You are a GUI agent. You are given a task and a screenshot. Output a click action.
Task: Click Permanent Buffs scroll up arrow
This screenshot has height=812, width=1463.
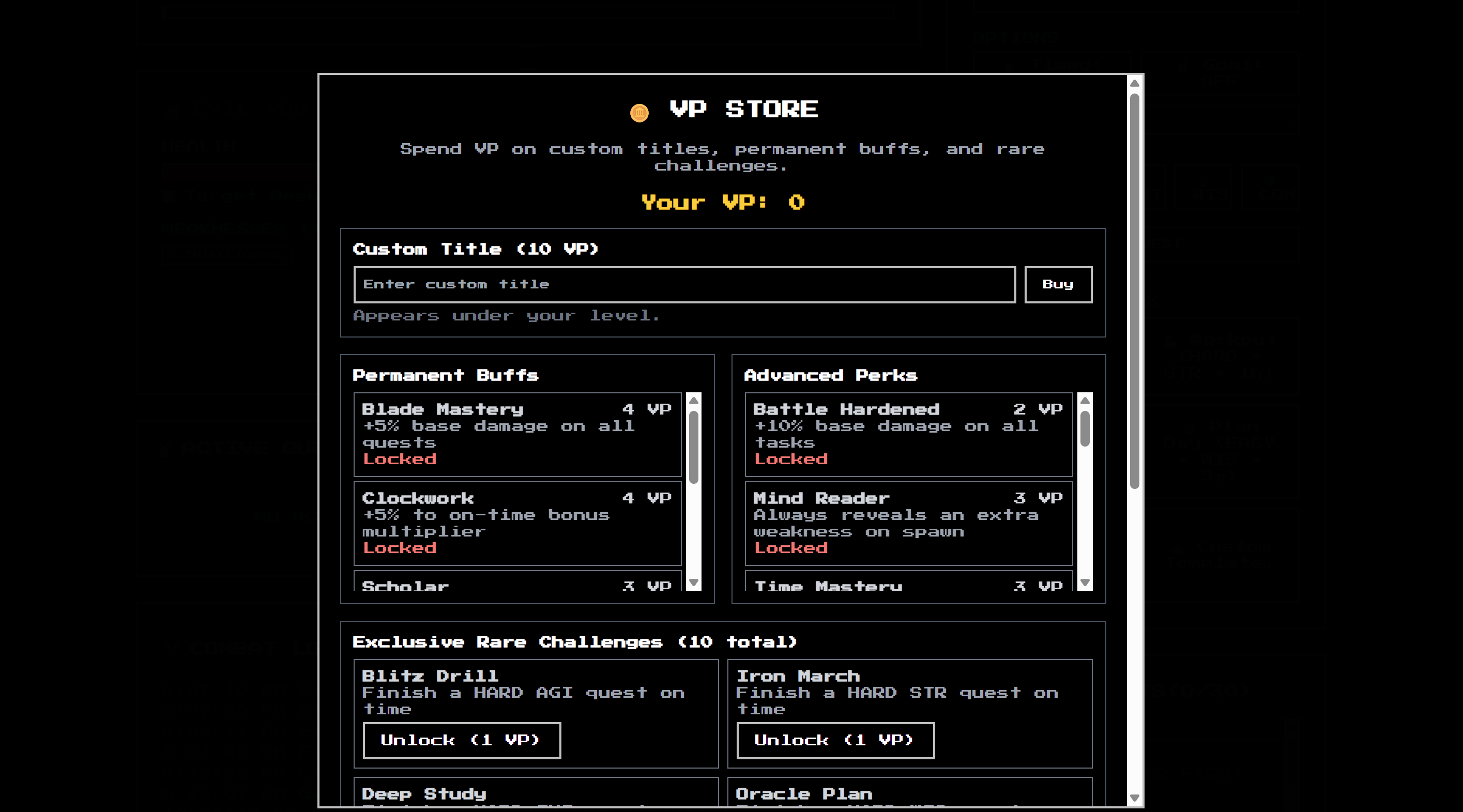tap(693, 401)
